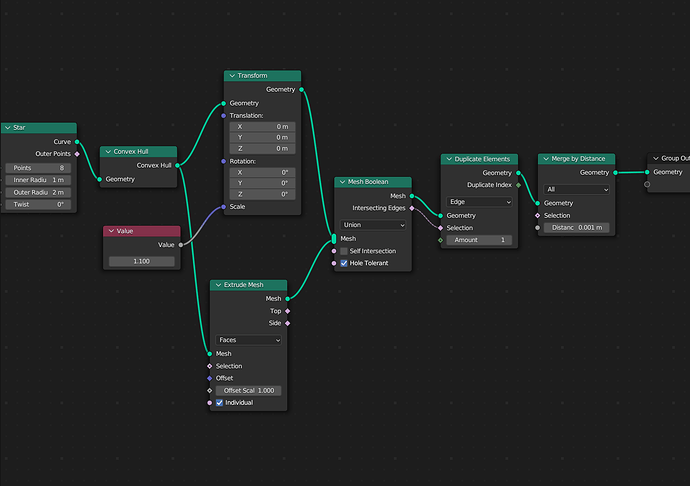Click the Points field in Star node
Image resolution: width=690 pixels, height=486 pixels.
click(38, 168)
